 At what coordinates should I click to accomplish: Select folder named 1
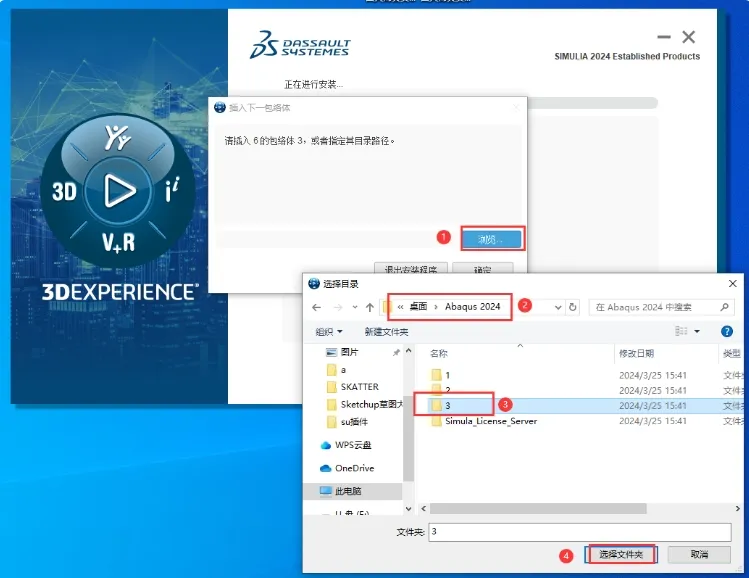pyautogui.click(x=448, y=375)
